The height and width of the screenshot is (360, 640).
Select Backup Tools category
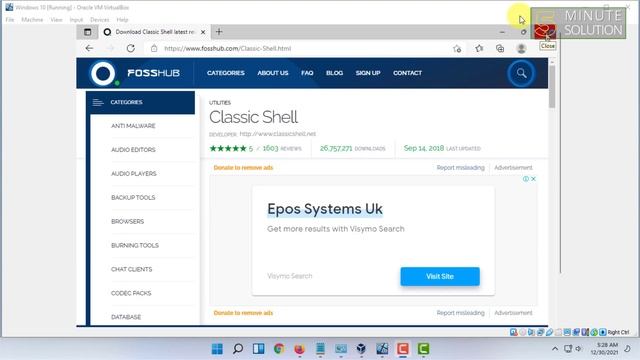pyautogui.click(x=133, y=198)
